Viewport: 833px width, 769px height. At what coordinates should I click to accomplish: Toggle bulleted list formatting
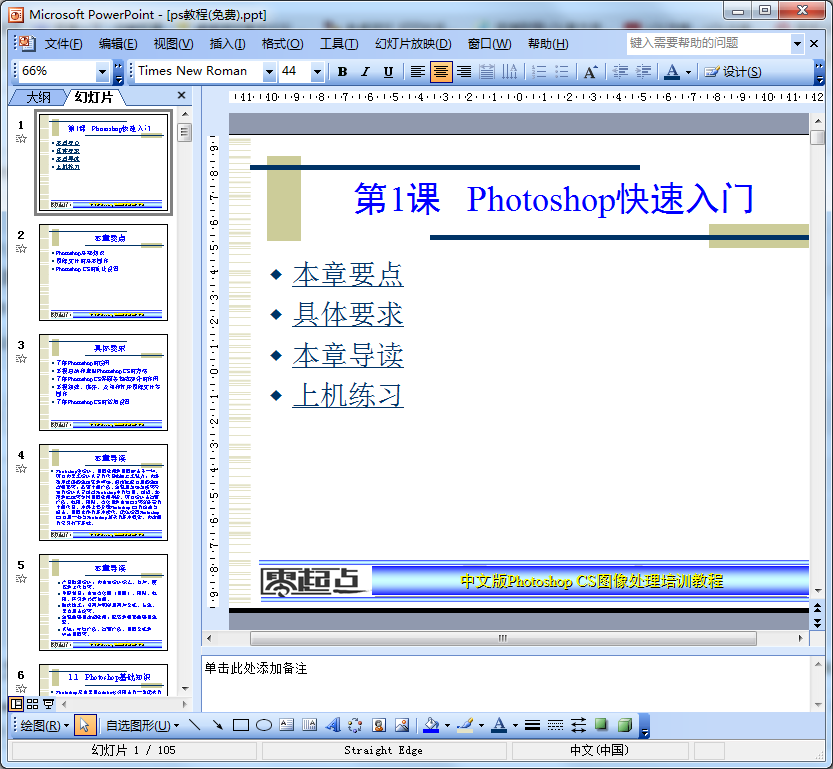pos(562,72)
